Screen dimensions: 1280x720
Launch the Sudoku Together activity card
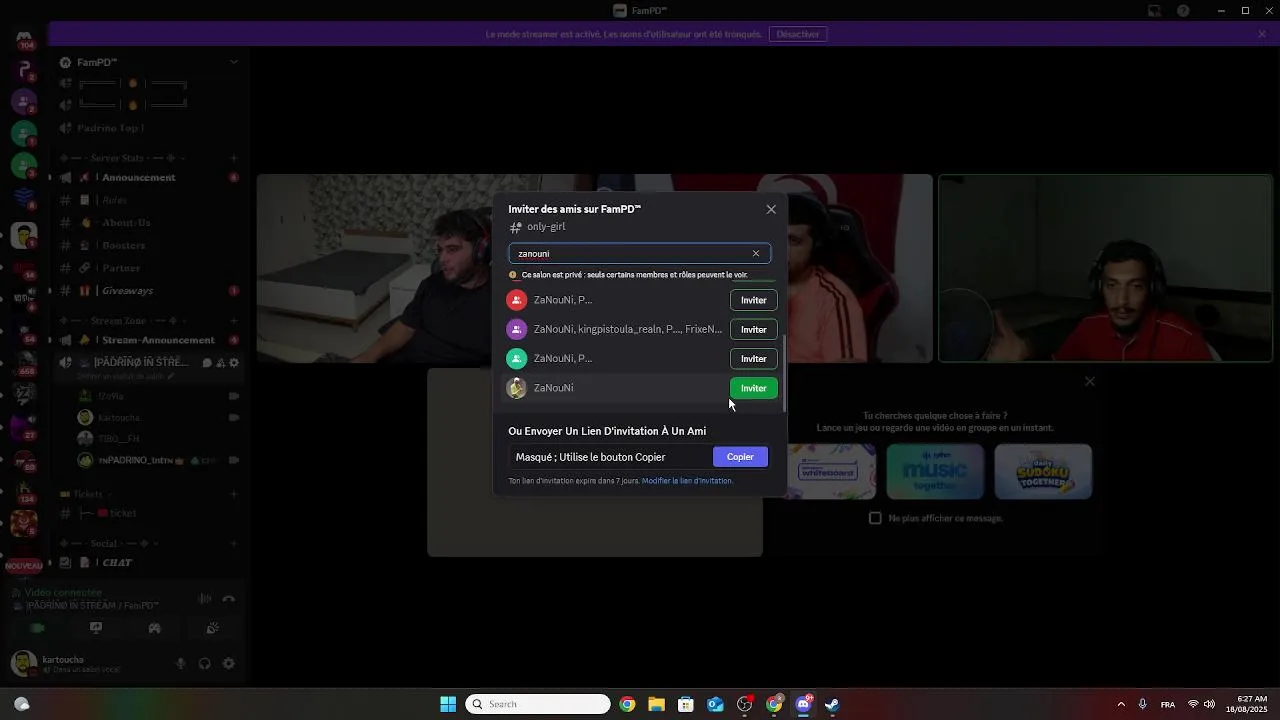(x=1043, y=471)
